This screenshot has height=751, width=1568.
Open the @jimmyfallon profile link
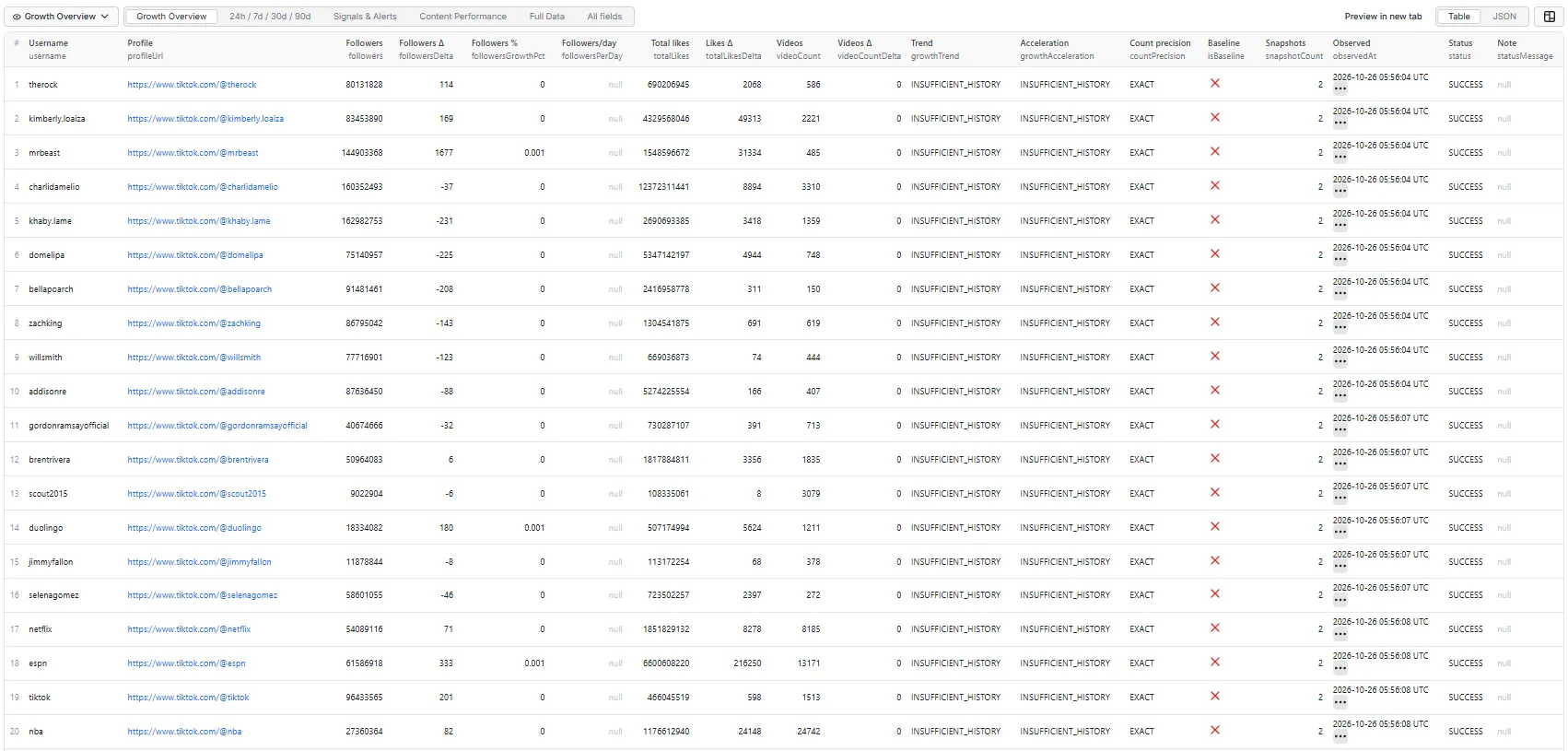tap(199, 562)
